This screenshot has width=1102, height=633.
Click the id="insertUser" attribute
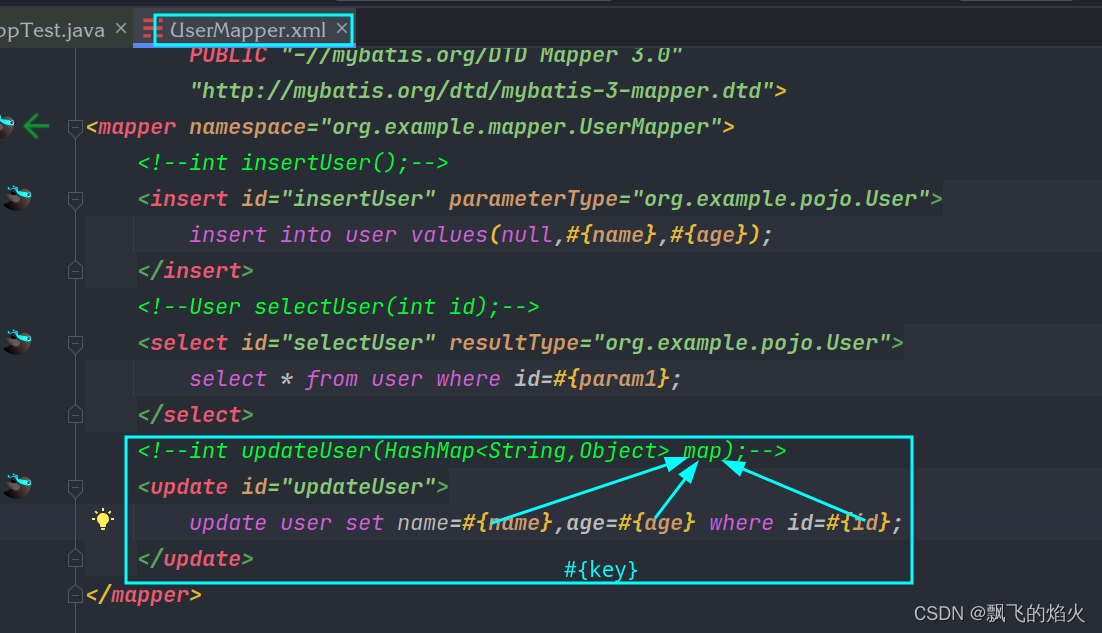(x=339, y=199)
